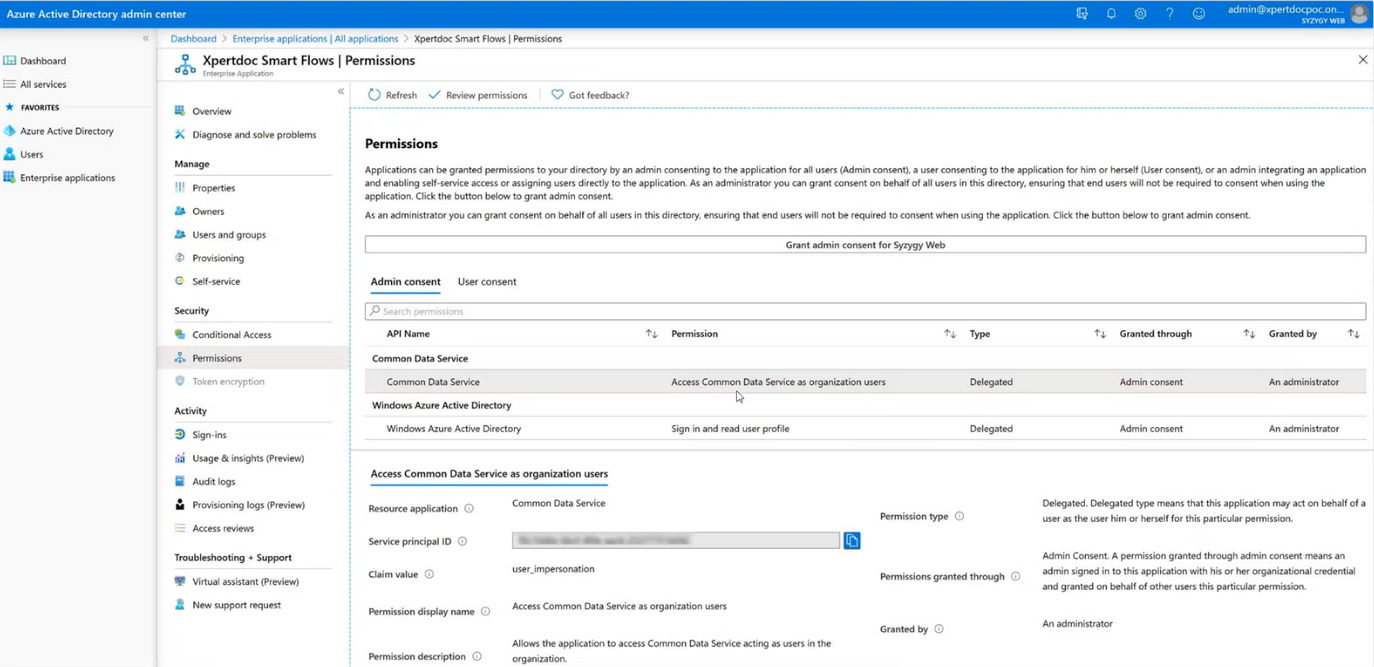
Task: Click info icon next to Service principal ID
Action: pyautogui.click(x=462, y=542)
